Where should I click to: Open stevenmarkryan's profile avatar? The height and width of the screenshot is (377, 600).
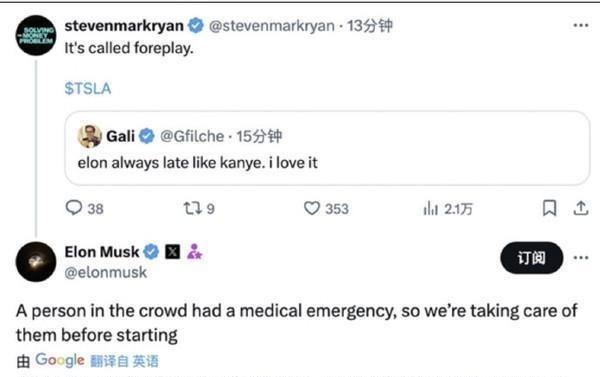(36, 35)
